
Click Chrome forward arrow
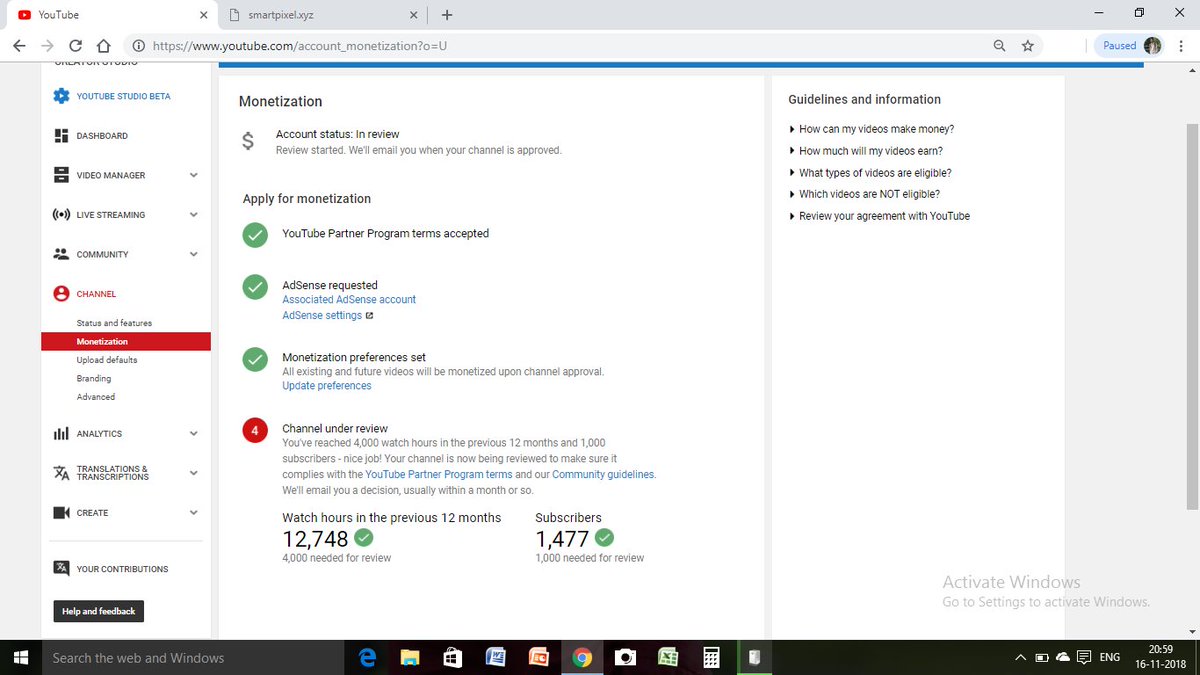(47, 46)
